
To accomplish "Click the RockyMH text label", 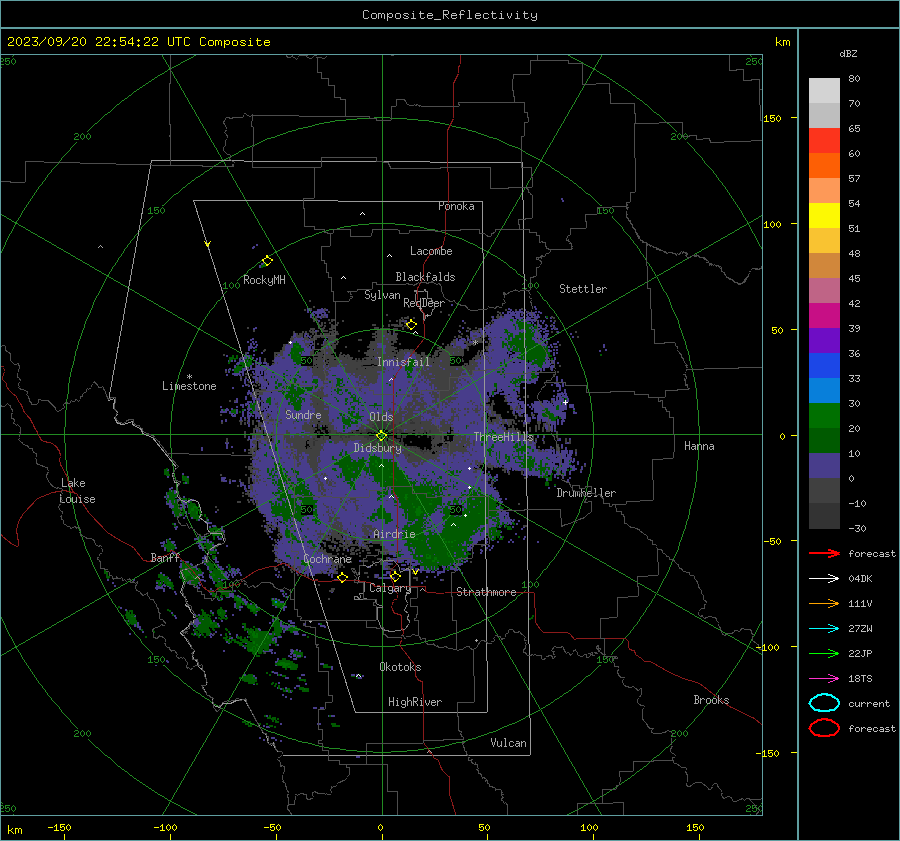I will [264, 280].
